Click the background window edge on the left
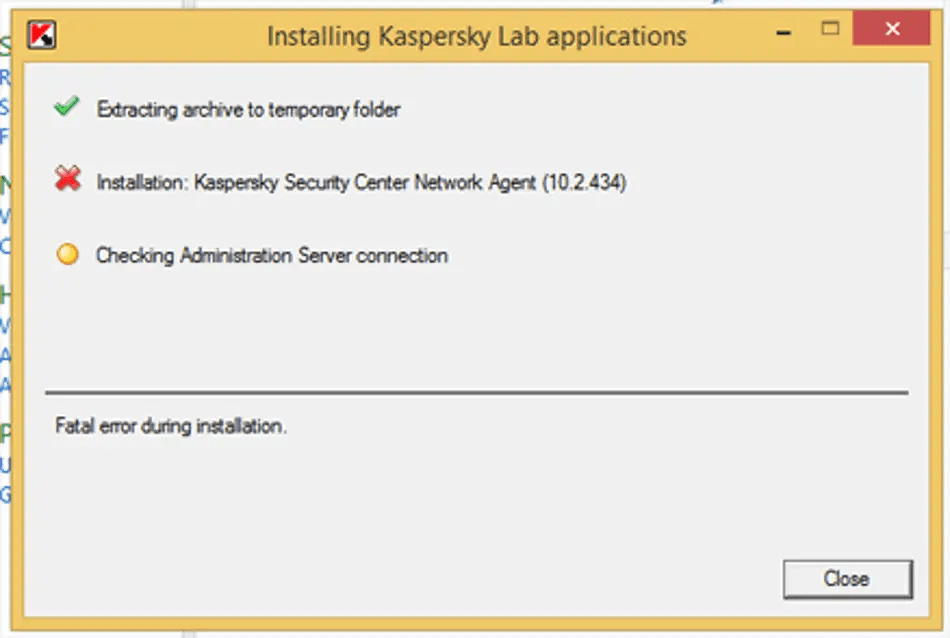The image size is (950, 638). [x=8, y=300]
